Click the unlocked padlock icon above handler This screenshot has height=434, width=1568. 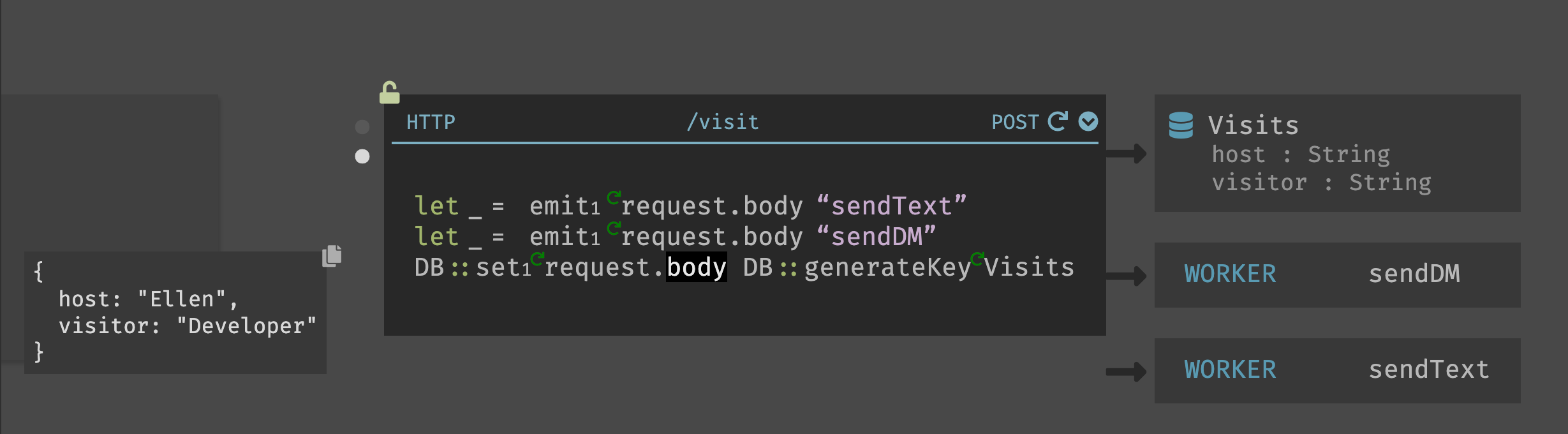[x=389, y=93]
